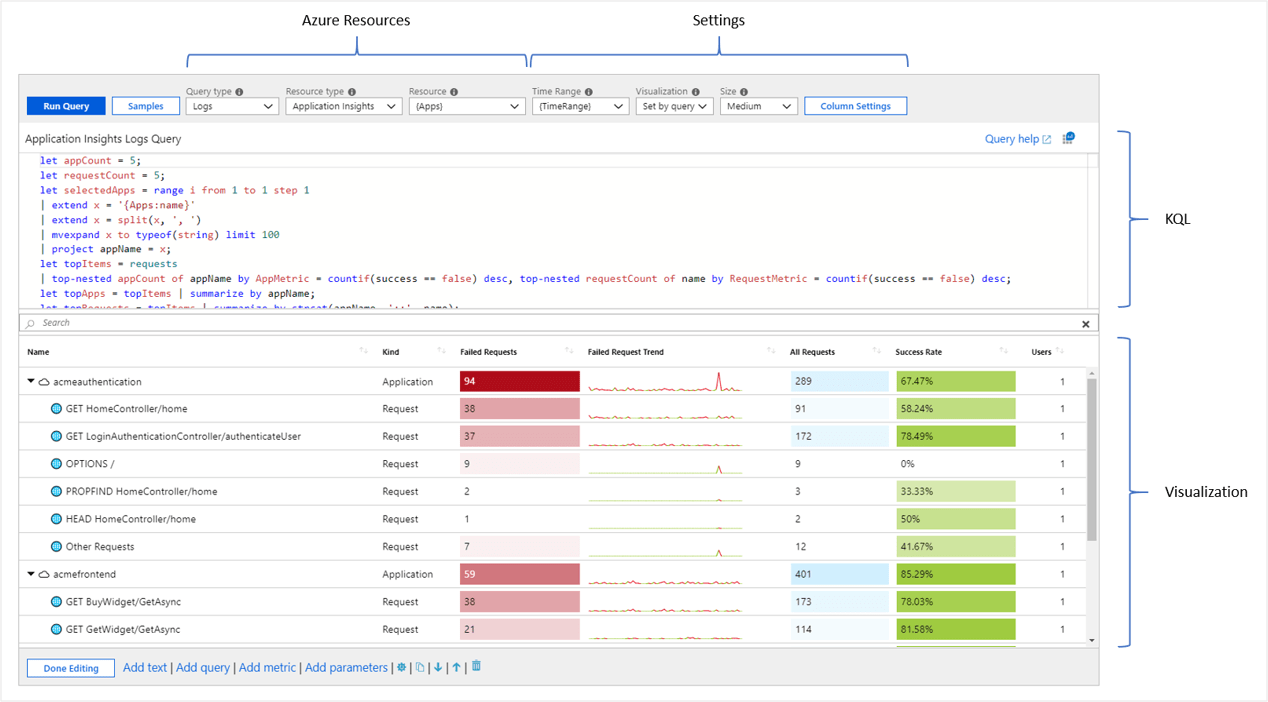Move the query up with the up-arrow icon
Viewport: 1268px width, 702px height.
pyautogui.click(x=456, y=667)
